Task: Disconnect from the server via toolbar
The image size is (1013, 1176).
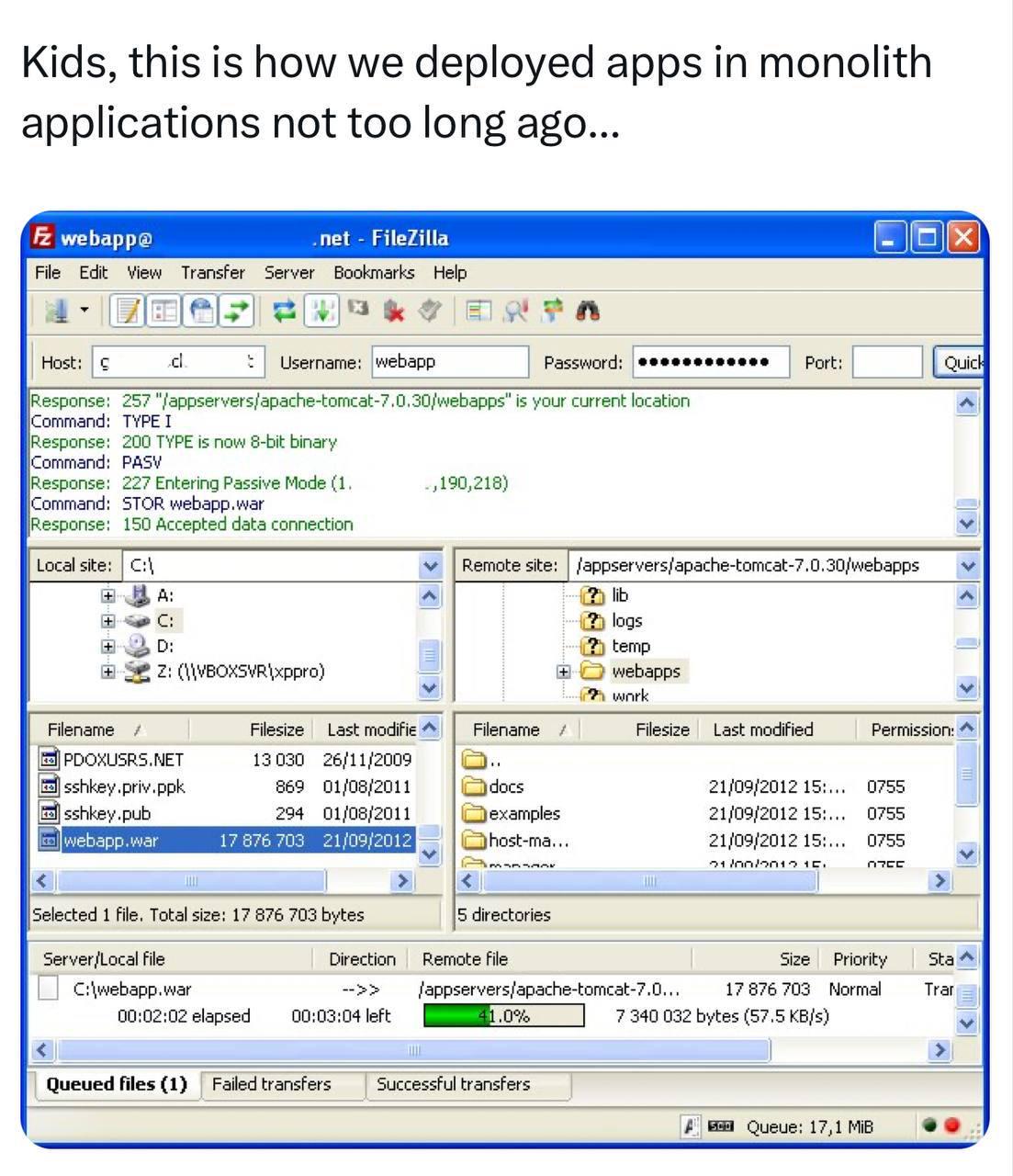Action: [394, 311]
